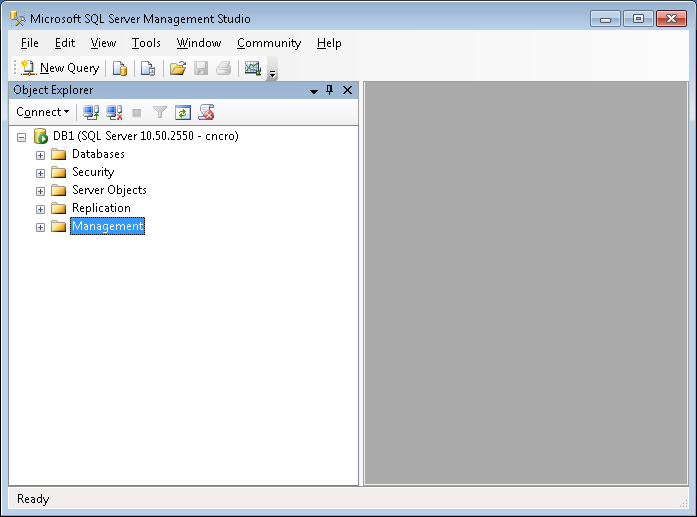The height and width of the screenshot is (517, 697).
Task: Click Database Engine Query icon
Action: point(120,68)
